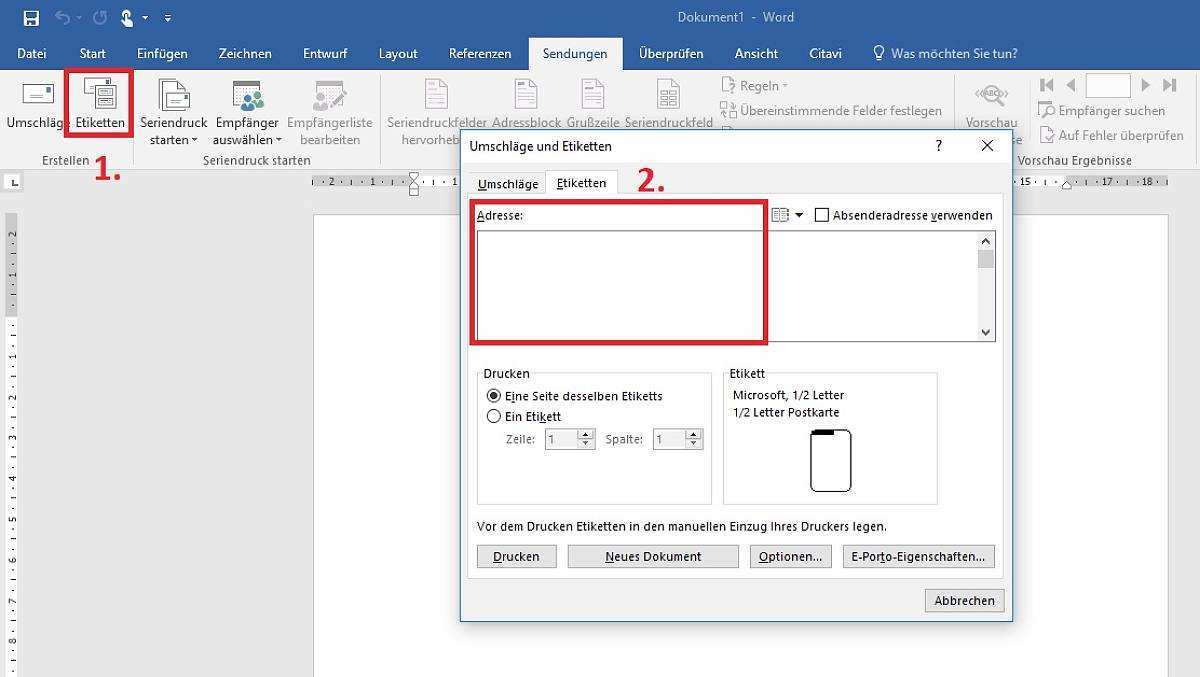Open the Quick Access Toolbar customize dropdown

pyautogui.click(x=167, y=18)
